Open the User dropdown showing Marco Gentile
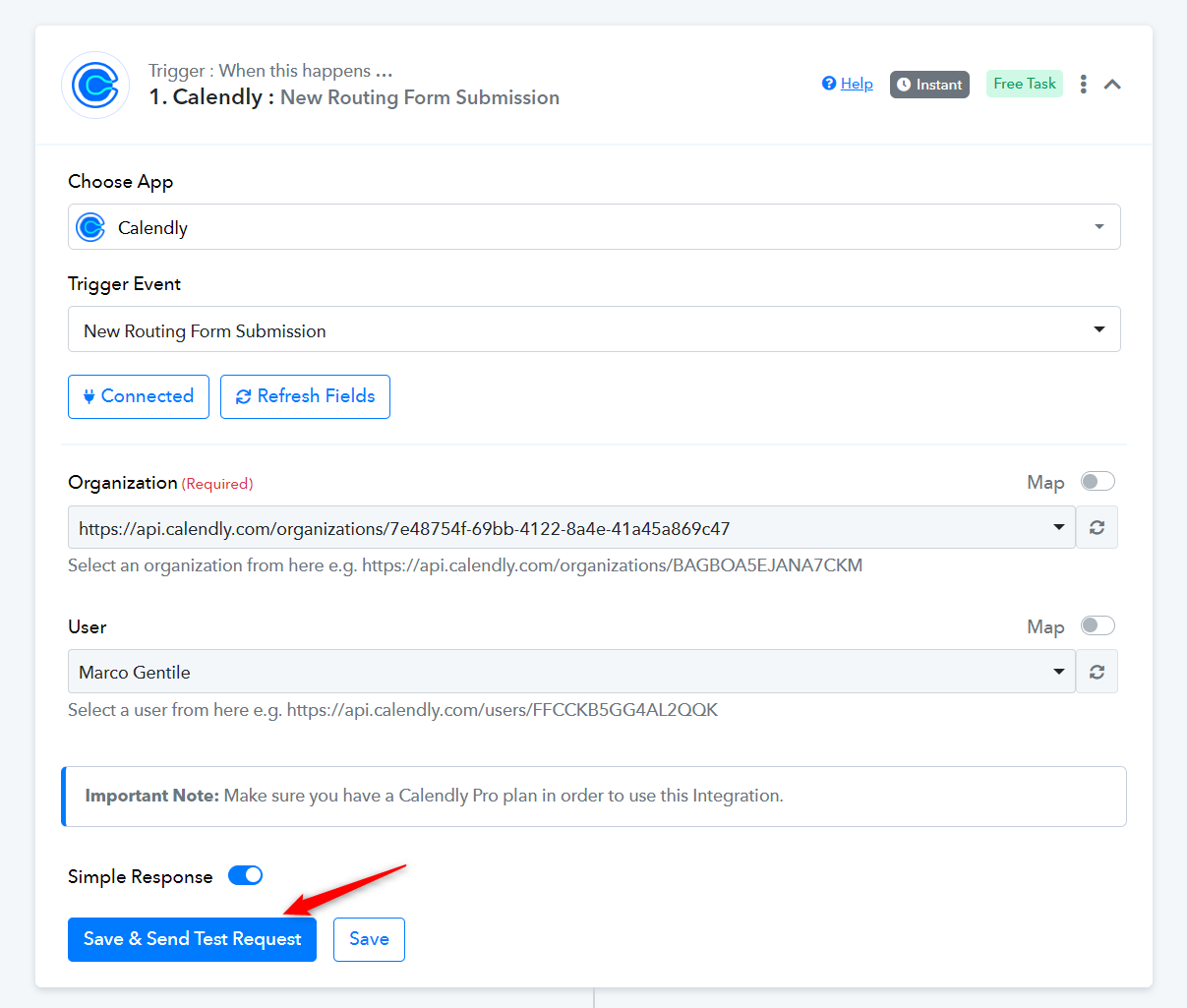Viewport: 1187px width, 1008px height. [x=571, y=672]
